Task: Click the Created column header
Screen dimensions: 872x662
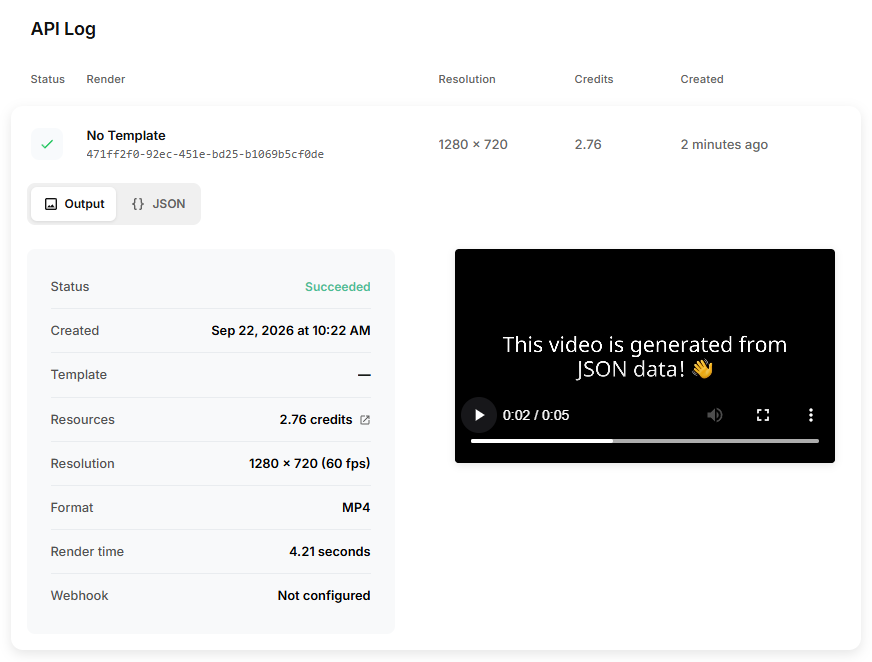Action: (x=702, y=80)
